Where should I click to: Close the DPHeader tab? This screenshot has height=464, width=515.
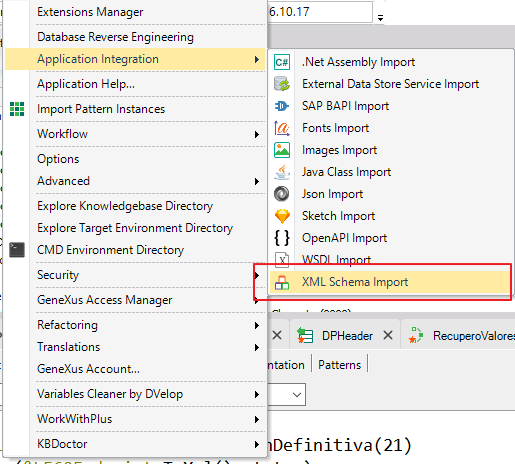tap(388, 335)
